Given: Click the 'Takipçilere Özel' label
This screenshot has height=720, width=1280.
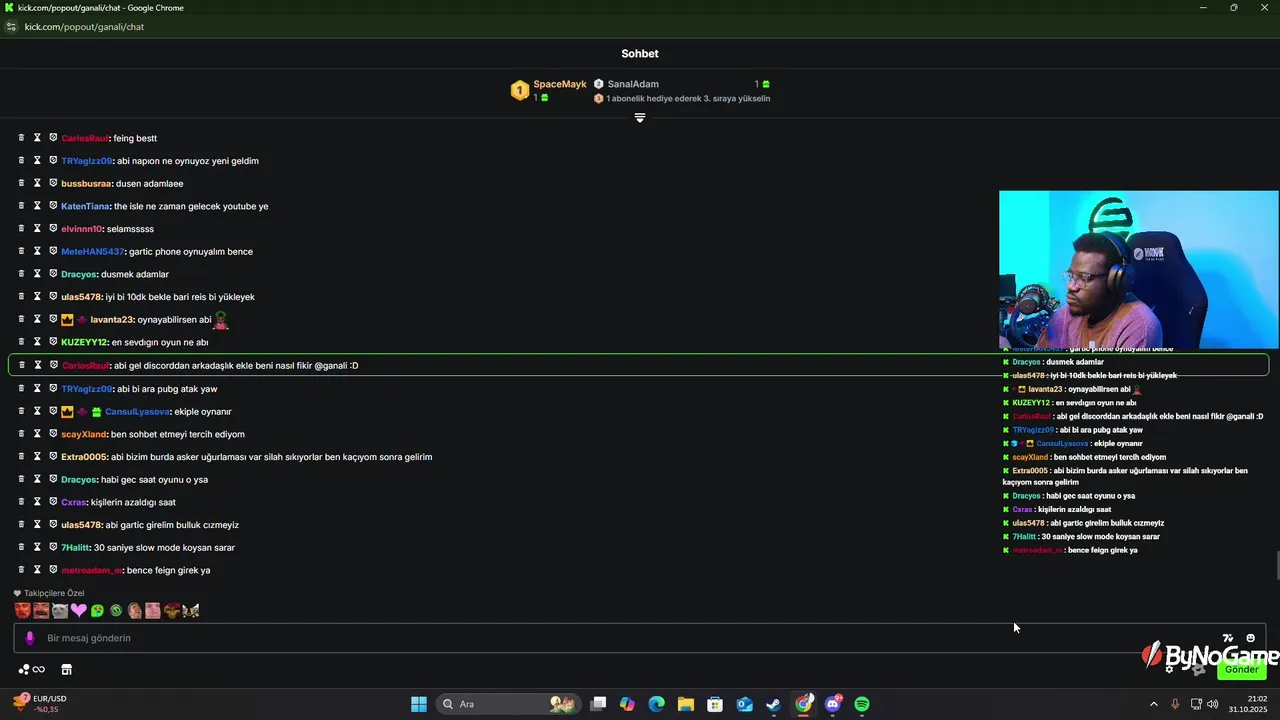Looking at the screenshot, I should click(x=54, y=593).
